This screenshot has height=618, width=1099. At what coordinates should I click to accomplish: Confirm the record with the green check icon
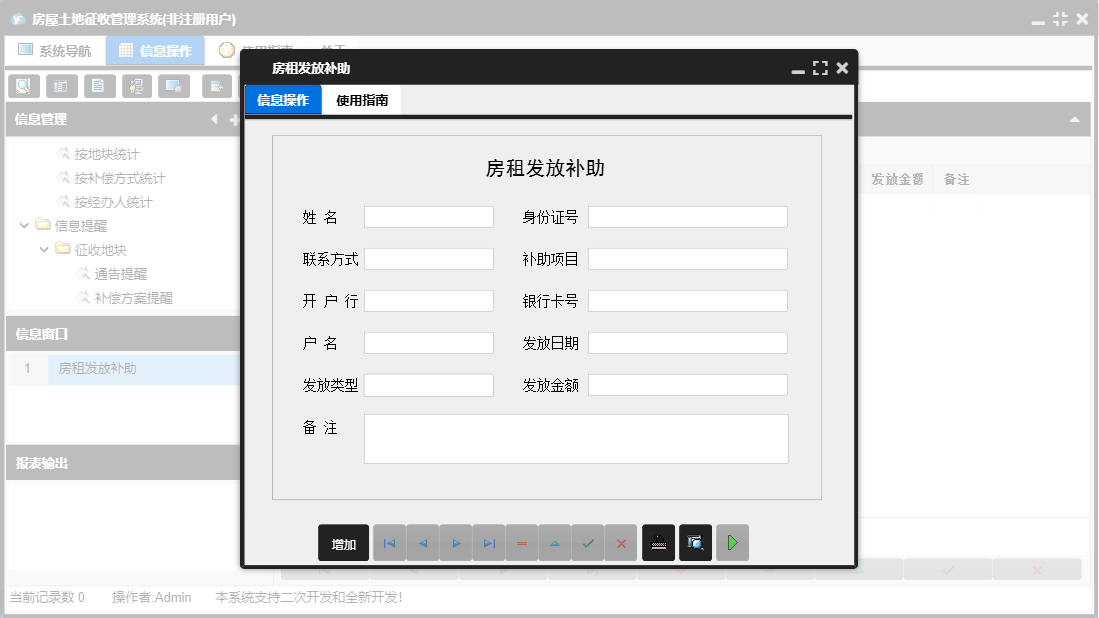pos(588,542)
